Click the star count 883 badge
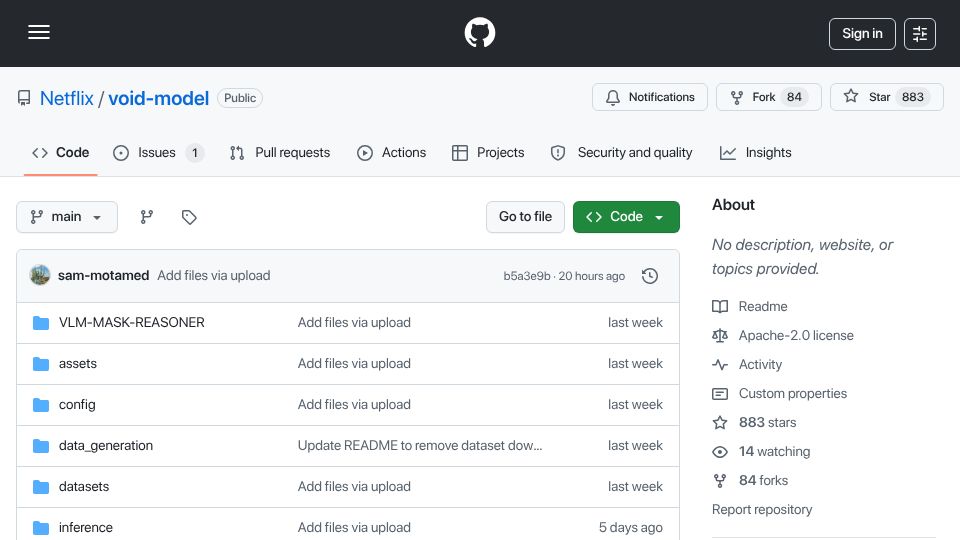Viewport: 960px width, 540px height. click(x=913, y=97)
